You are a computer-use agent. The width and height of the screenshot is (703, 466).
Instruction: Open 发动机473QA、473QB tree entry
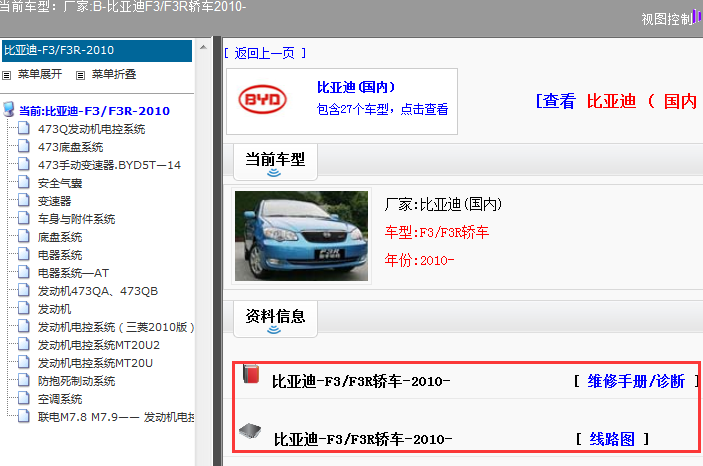[98, 291]
